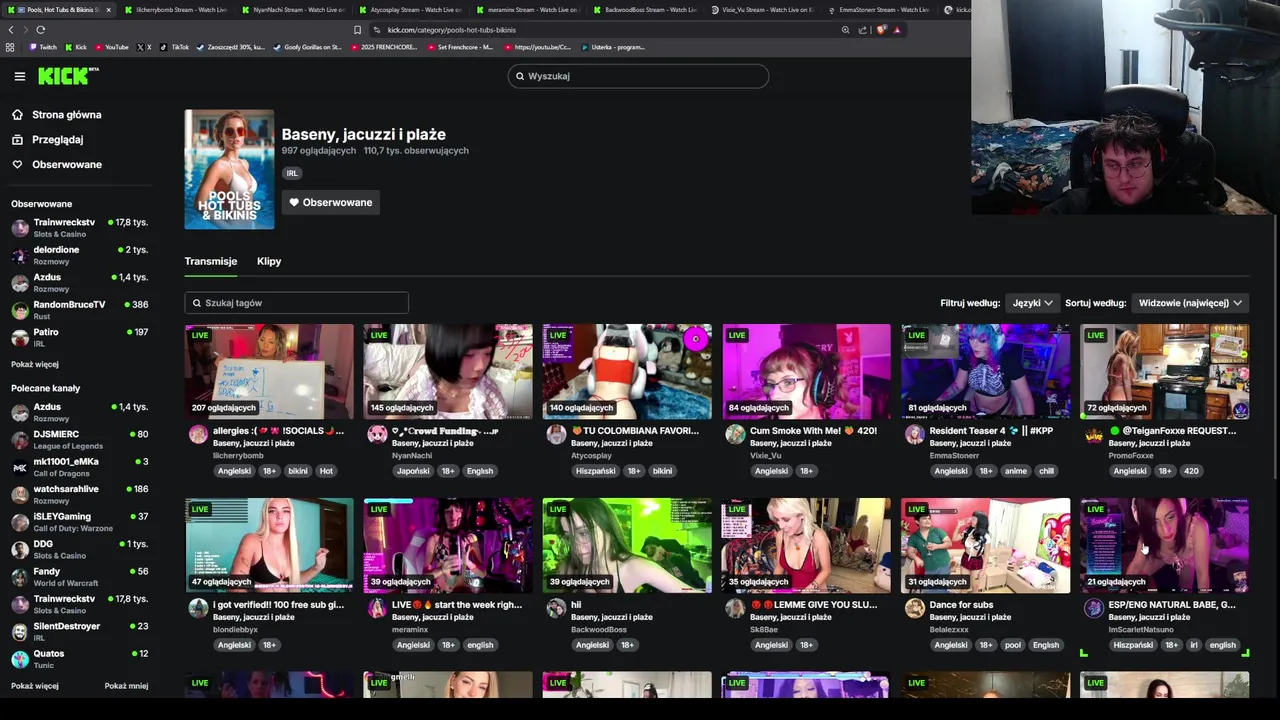Click the browser address bar URL
Image resolution: width=1280 pixels, height=720 pixels.
[x=452, y=30]
